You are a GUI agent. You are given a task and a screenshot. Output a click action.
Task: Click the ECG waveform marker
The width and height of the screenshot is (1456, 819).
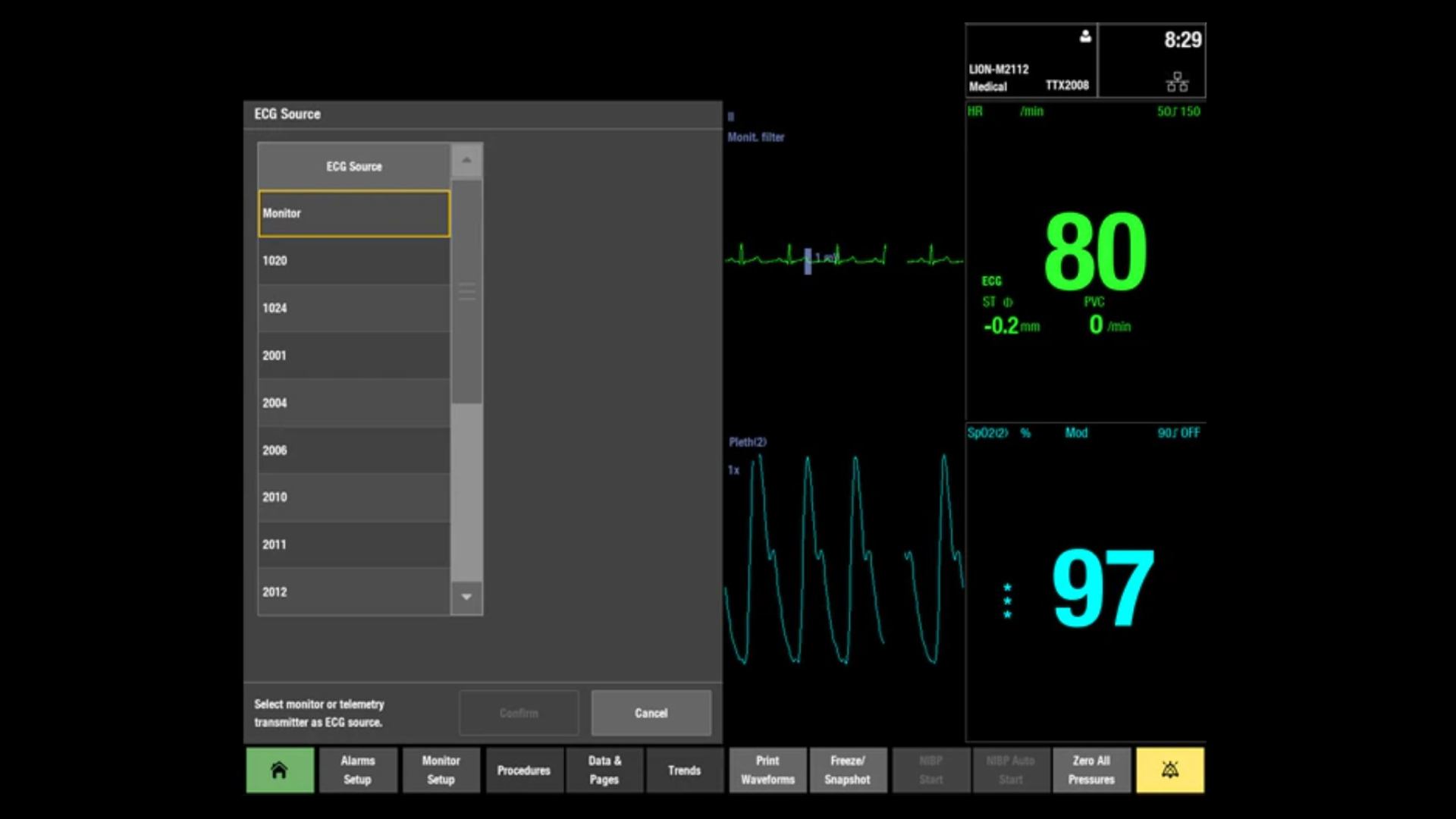coord(808,261)
